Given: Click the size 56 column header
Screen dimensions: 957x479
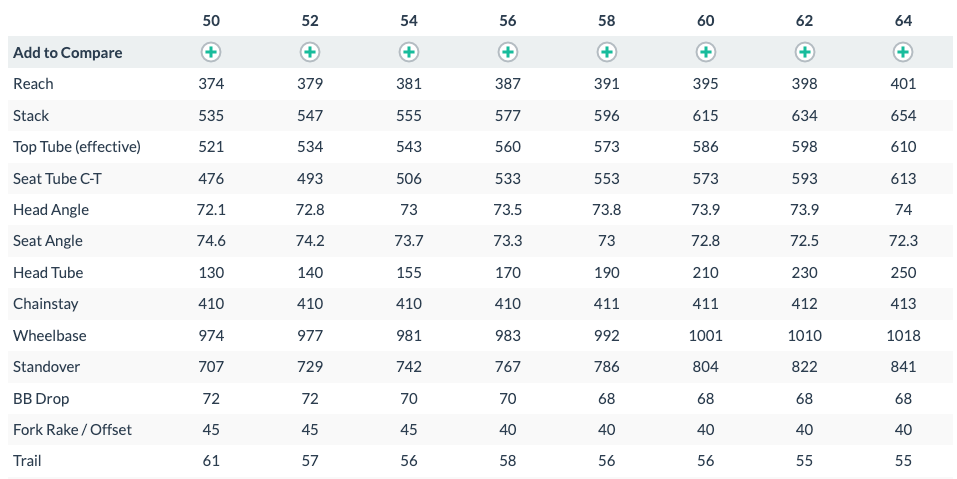Looking at the screenshot, I should (x=508, y=21).
